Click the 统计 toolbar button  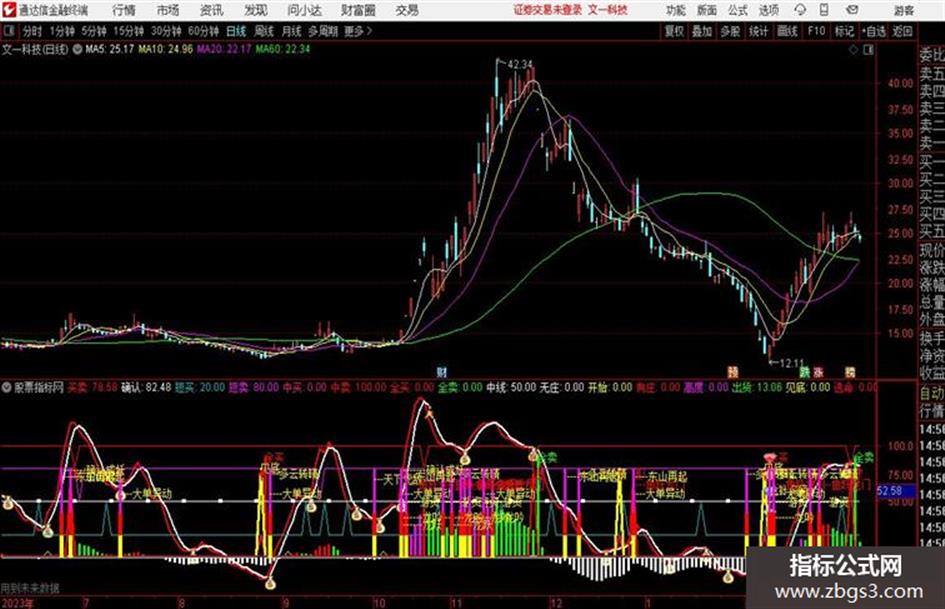point(759,31)
